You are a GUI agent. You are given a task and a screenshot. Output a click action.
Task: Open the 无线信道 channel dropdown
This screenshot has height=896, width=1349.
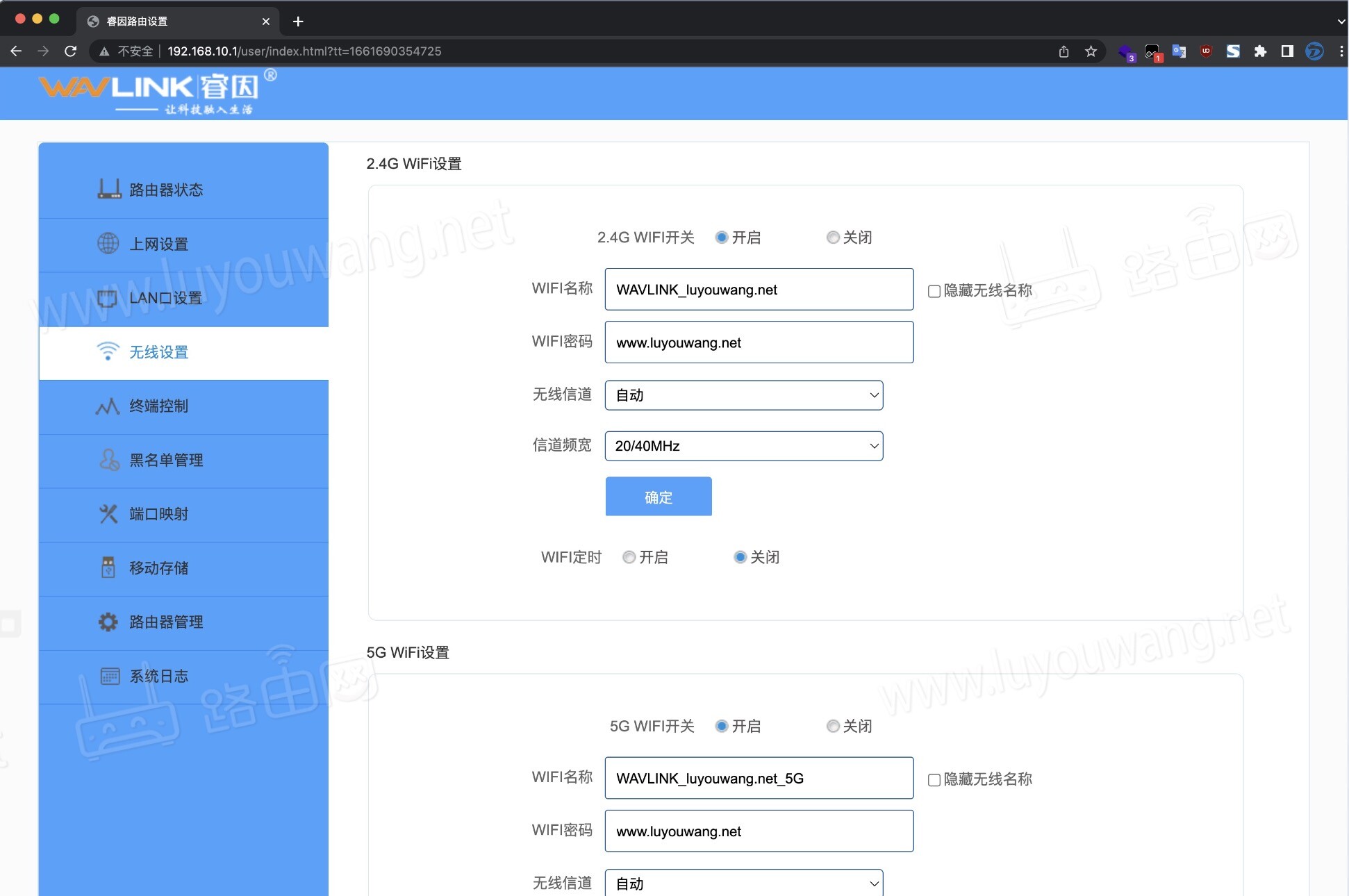pyautogui.click(x=743, y=395)
